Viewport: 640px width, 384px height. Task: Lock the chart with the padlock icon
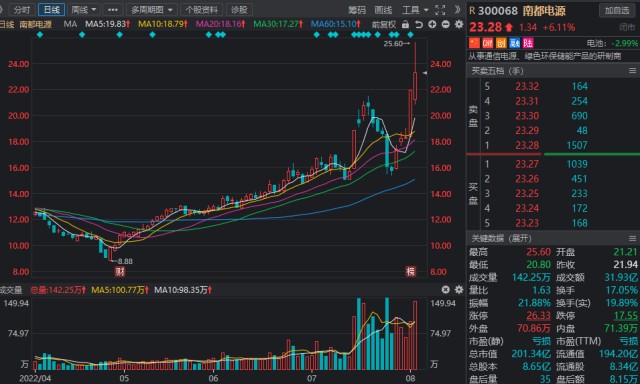(405, 24)
